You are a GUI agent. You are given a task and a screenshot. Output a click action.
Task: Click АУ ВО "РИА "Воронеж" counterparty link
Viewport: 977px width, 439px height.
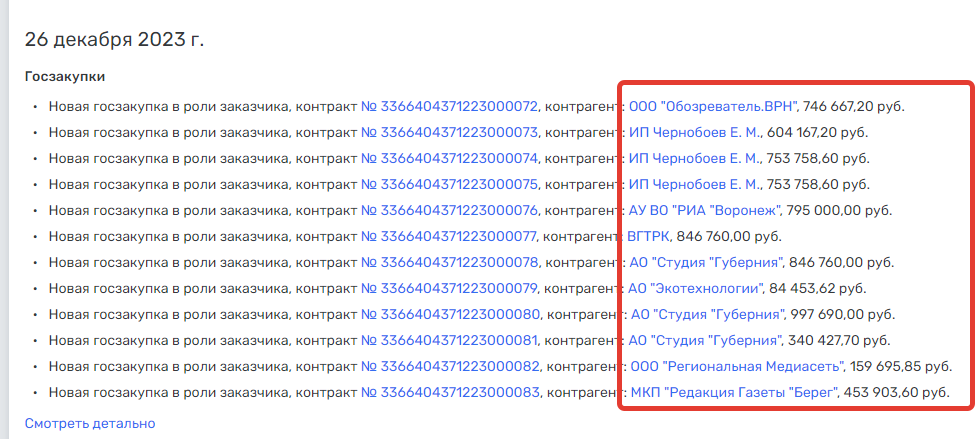pos(705,211)
